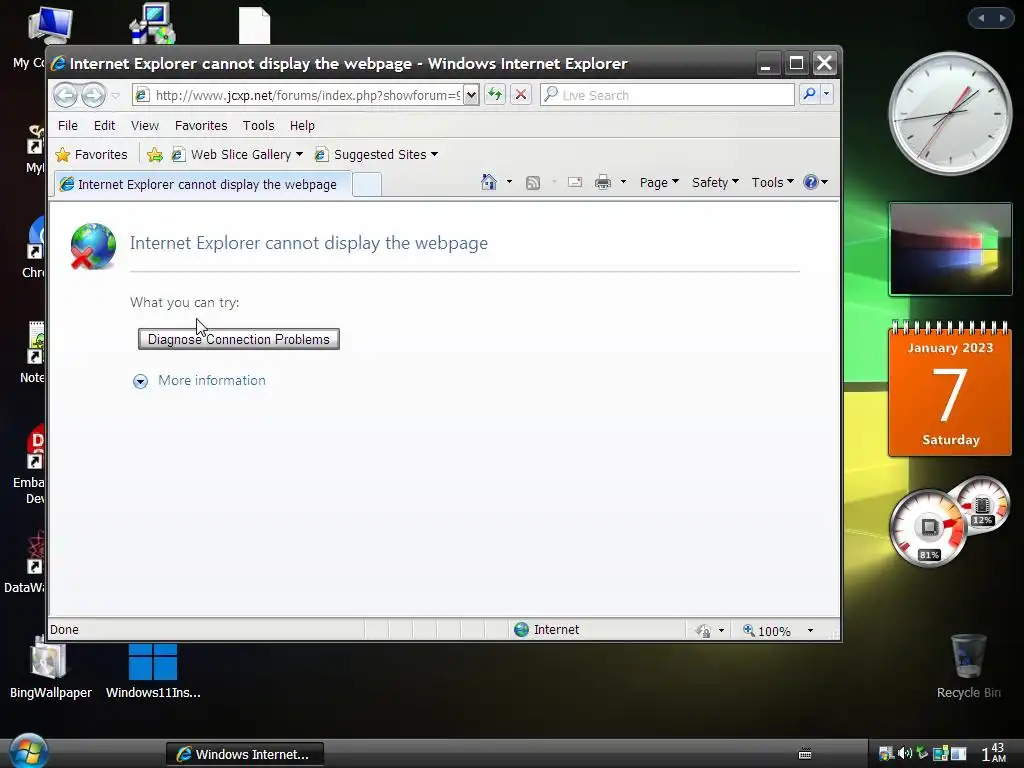The height and width of the screenshot is (768, 1024).
Task: Open the Help menu
Action: pos(302,125)
